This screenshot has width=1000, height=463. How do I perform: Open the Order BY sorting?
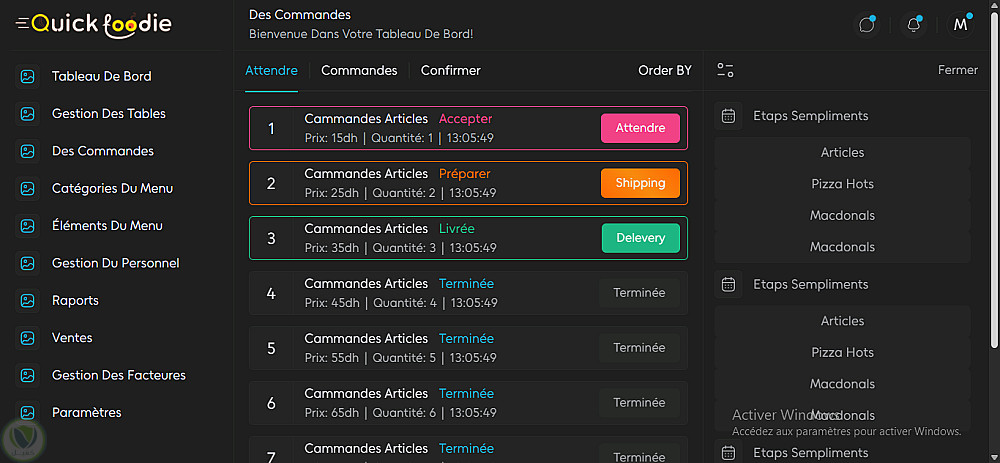point(665,71)
